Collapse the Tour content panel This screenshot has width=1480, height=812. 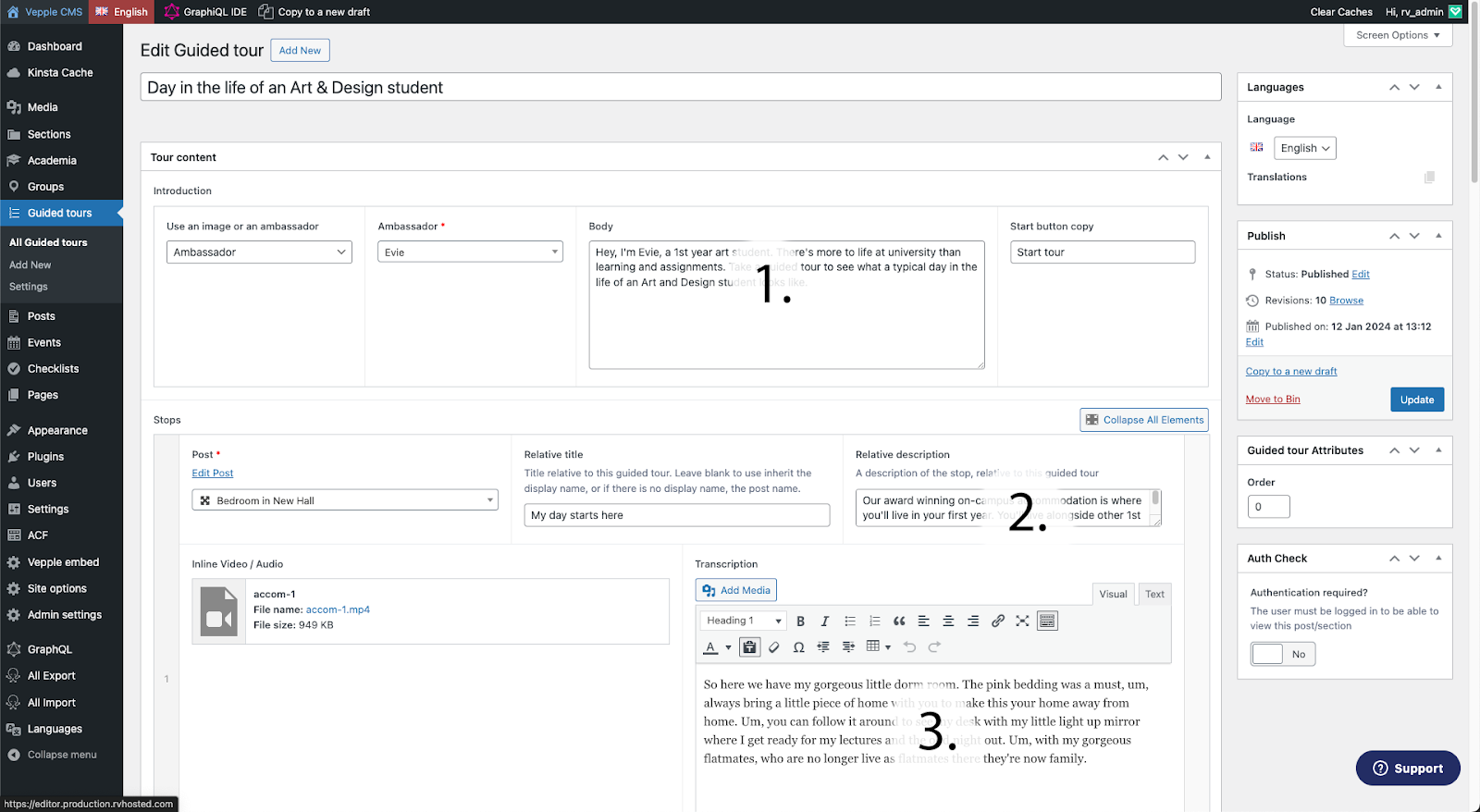(1207, 157)
